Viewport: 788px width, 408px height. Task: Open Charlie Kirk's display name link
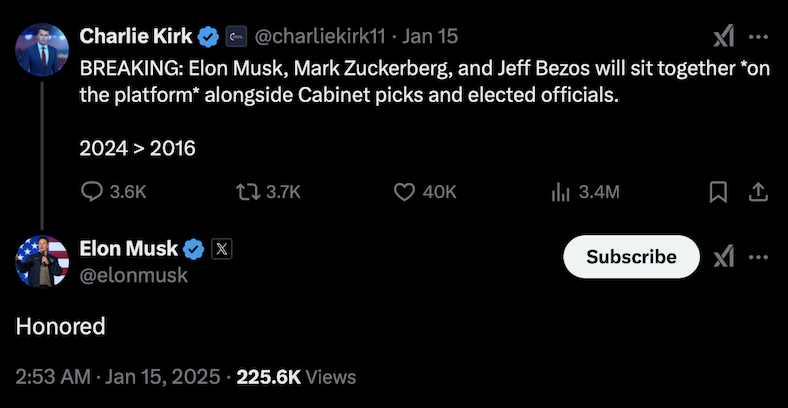coord(135,37)
